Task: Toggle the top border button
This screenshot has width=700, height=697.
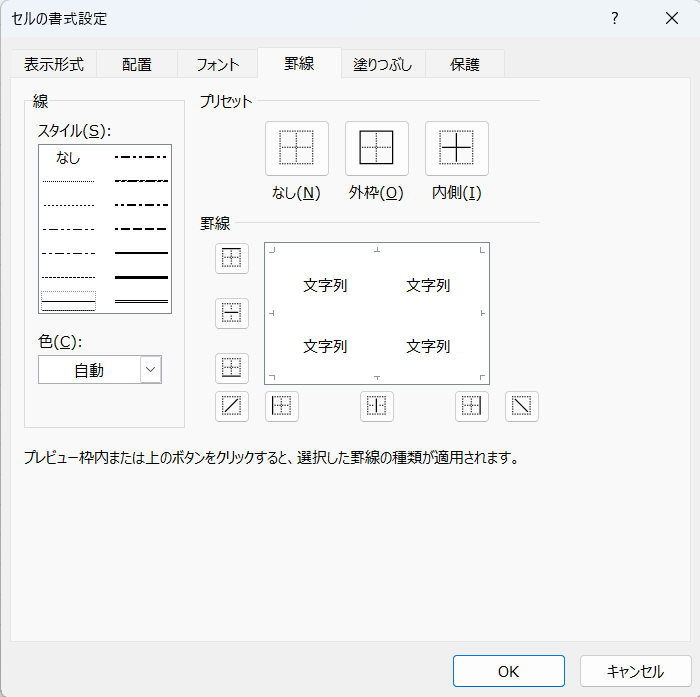Action: 232,258
